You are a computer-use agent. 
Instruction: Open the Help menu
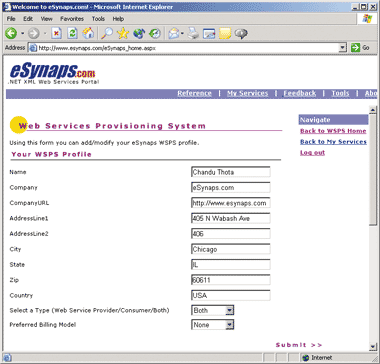tap(118, 19)
